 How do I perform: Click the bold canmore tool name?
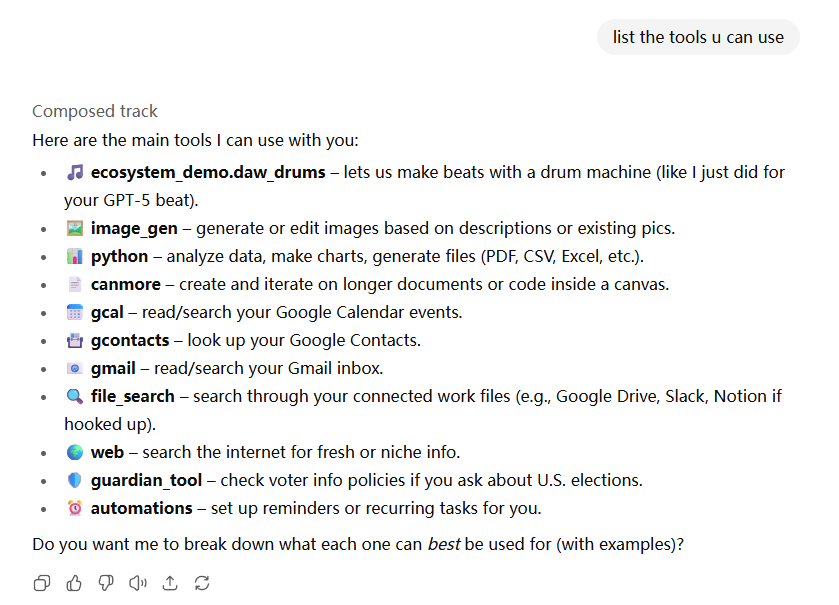tap(126, 284)
